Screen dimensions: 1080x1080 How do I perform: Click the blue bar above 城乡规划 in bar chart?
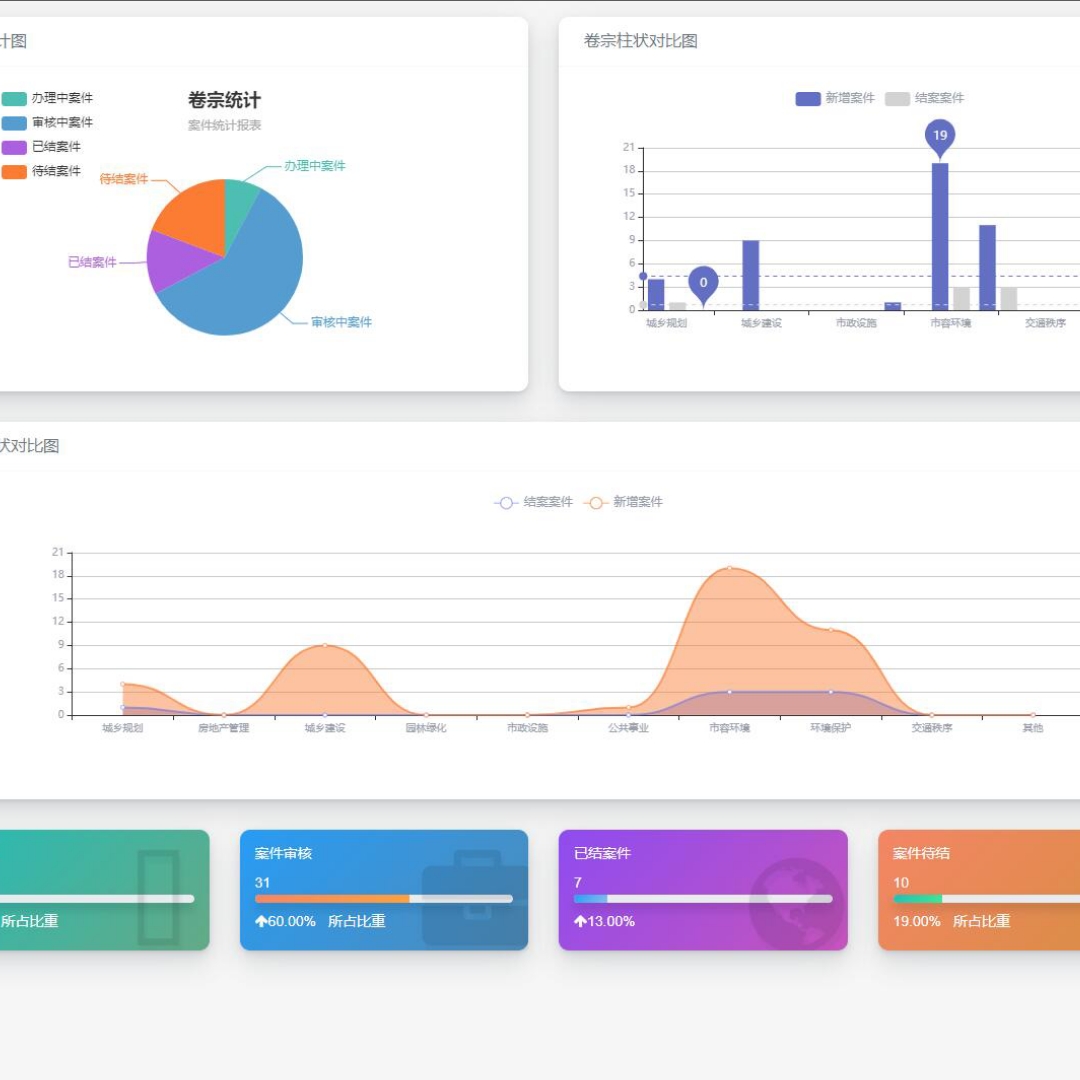click(x=656, y=294)
